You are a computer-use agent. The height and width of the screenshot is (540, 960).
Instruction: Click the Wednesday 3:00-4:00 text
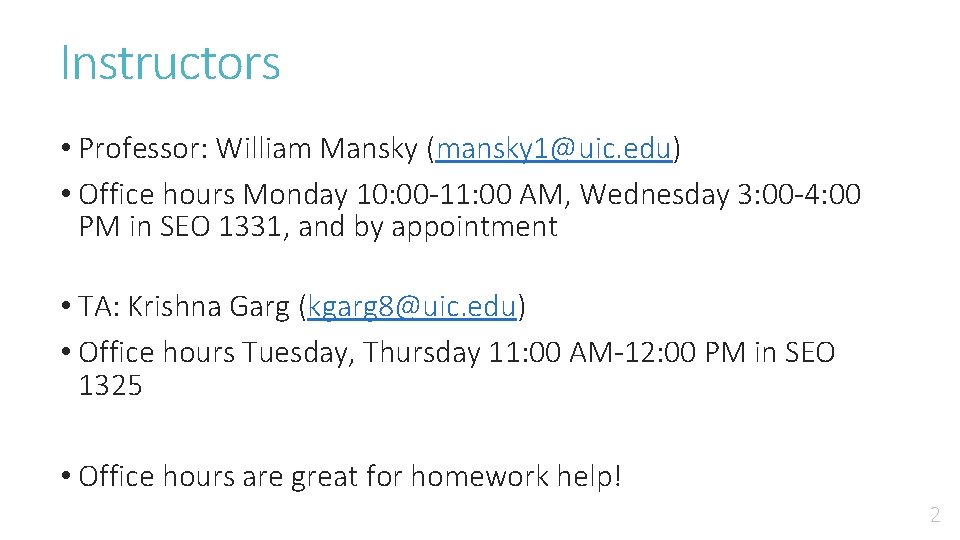pyautogui.click(x=720, y=194)
